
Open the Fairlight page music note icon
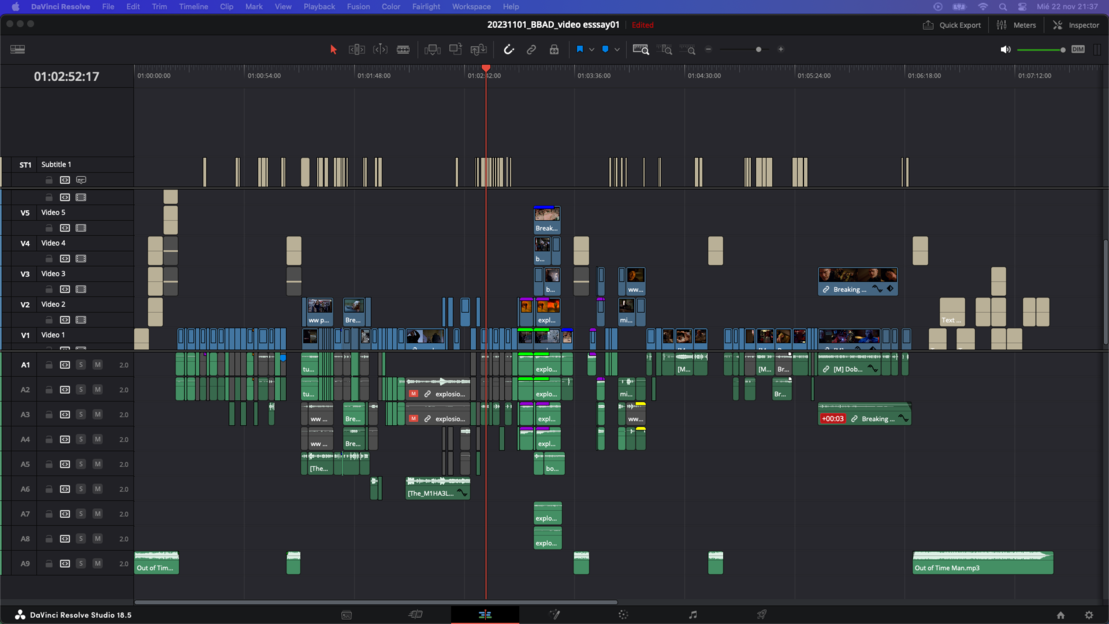692,615
